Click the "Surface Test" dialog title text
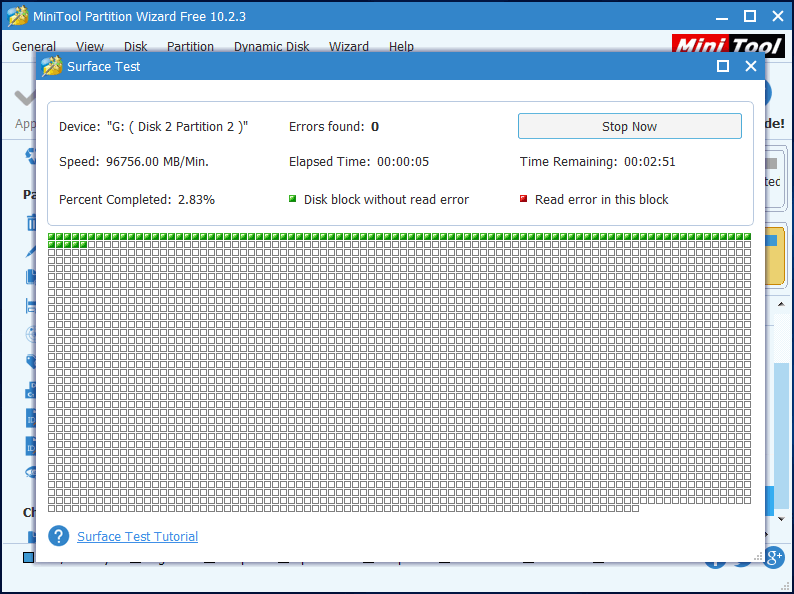Screen dimensions: 794x594 (x=103, y=67)
